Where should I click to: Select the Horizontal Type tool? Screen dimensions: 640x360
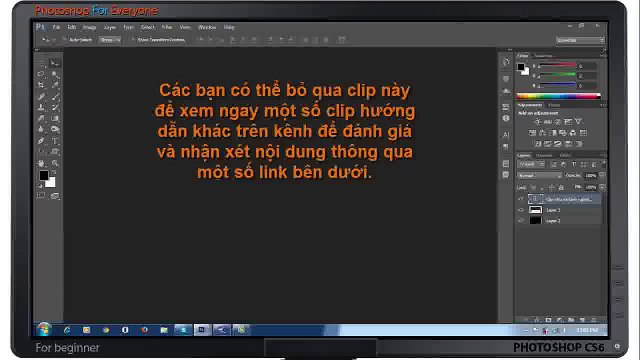(55, 141)
